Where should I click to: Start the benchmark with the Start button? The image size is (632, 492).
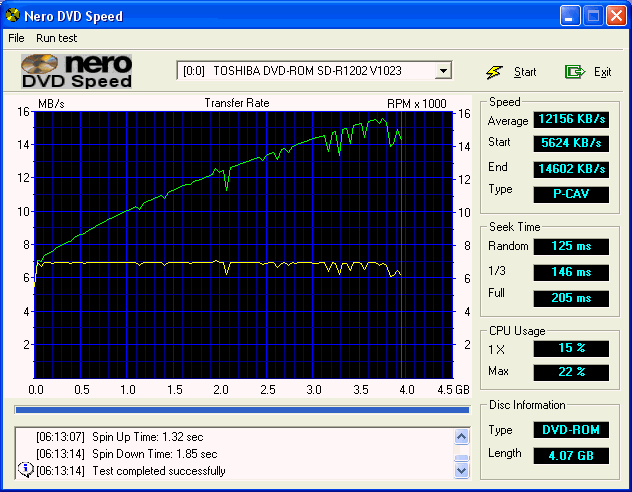pyautogui.click(x=511, y=72)
